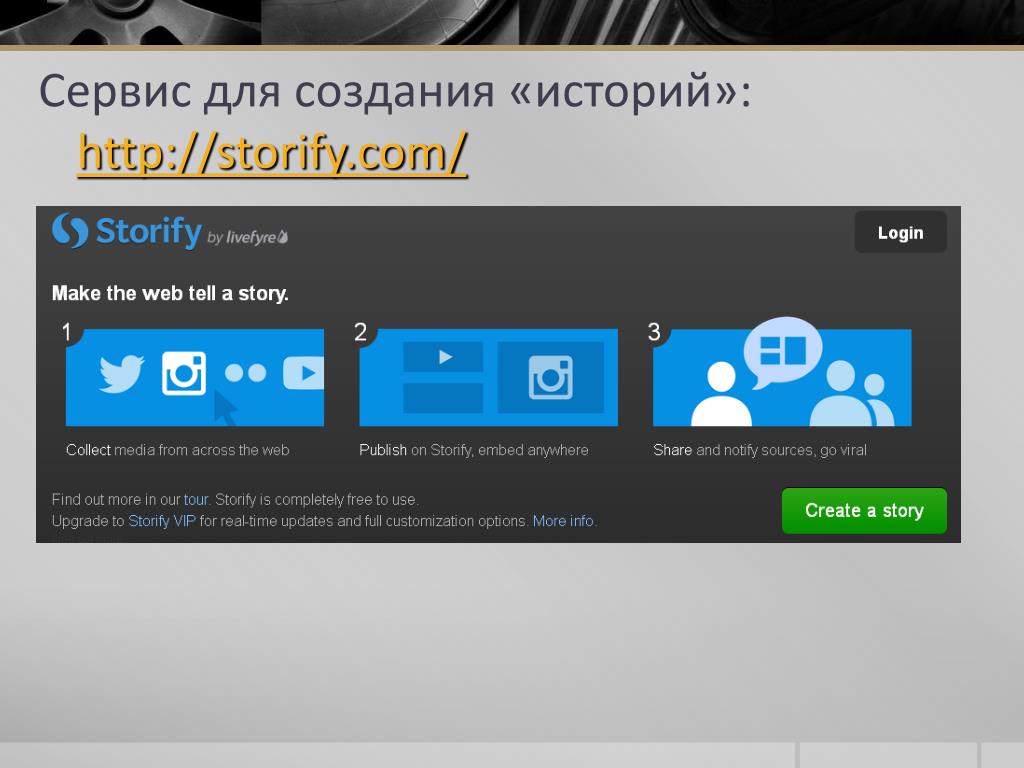Click the Flickr two-dots icon
Image resolution: width=1024 pixels, height=768 pixels.
click(x=245, y=373)
